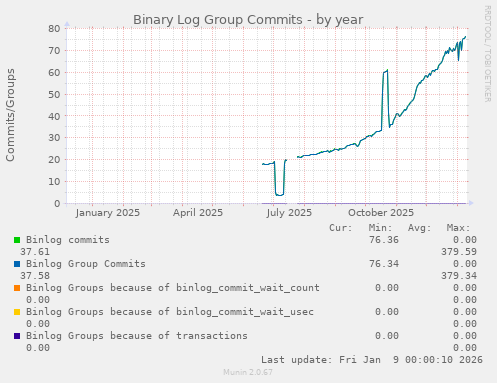Click the value 379.59

459,252
